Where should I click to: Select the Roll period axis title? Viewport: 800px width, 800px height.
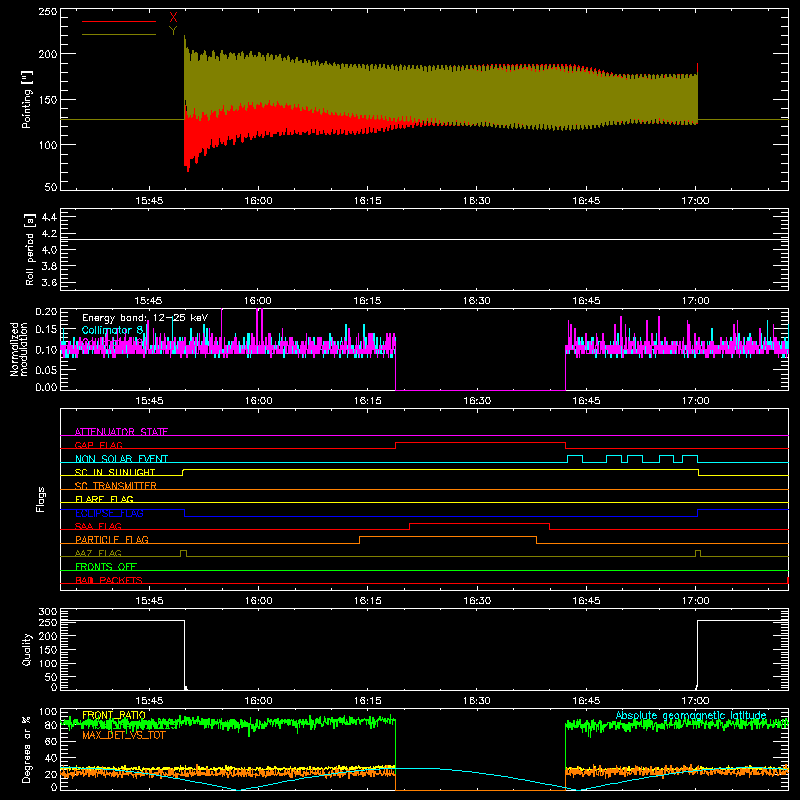29,249
